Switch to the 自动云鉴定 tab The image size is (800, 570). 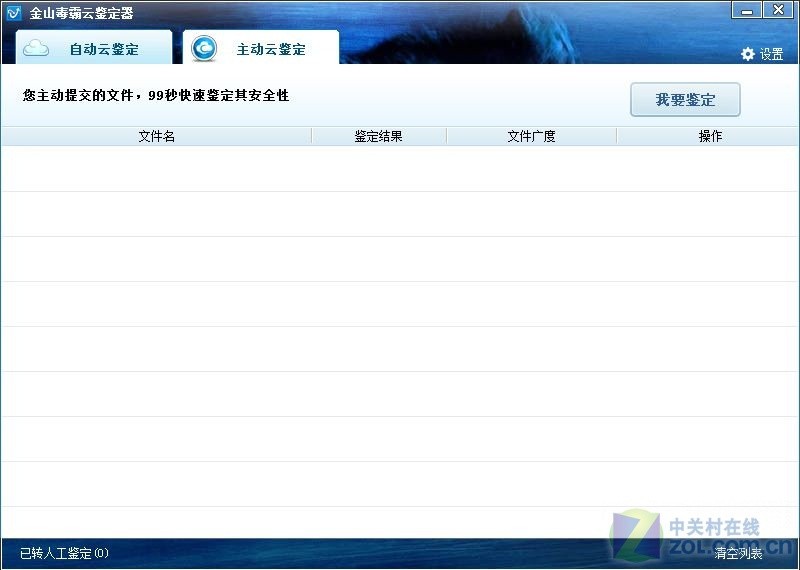(x=94, y=47)
